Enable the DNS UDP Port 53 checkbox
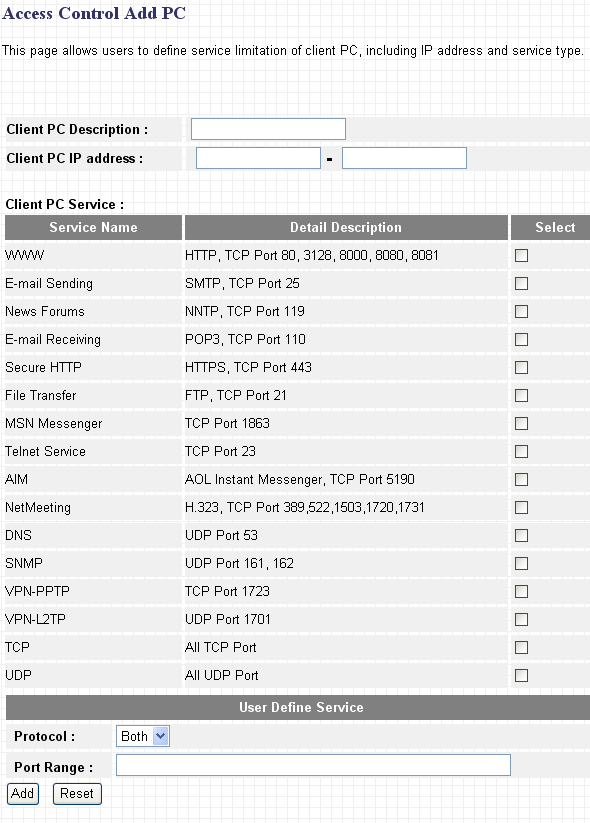Image resolution: width=590 pixels, height=823 pixels. click(521, 535)
